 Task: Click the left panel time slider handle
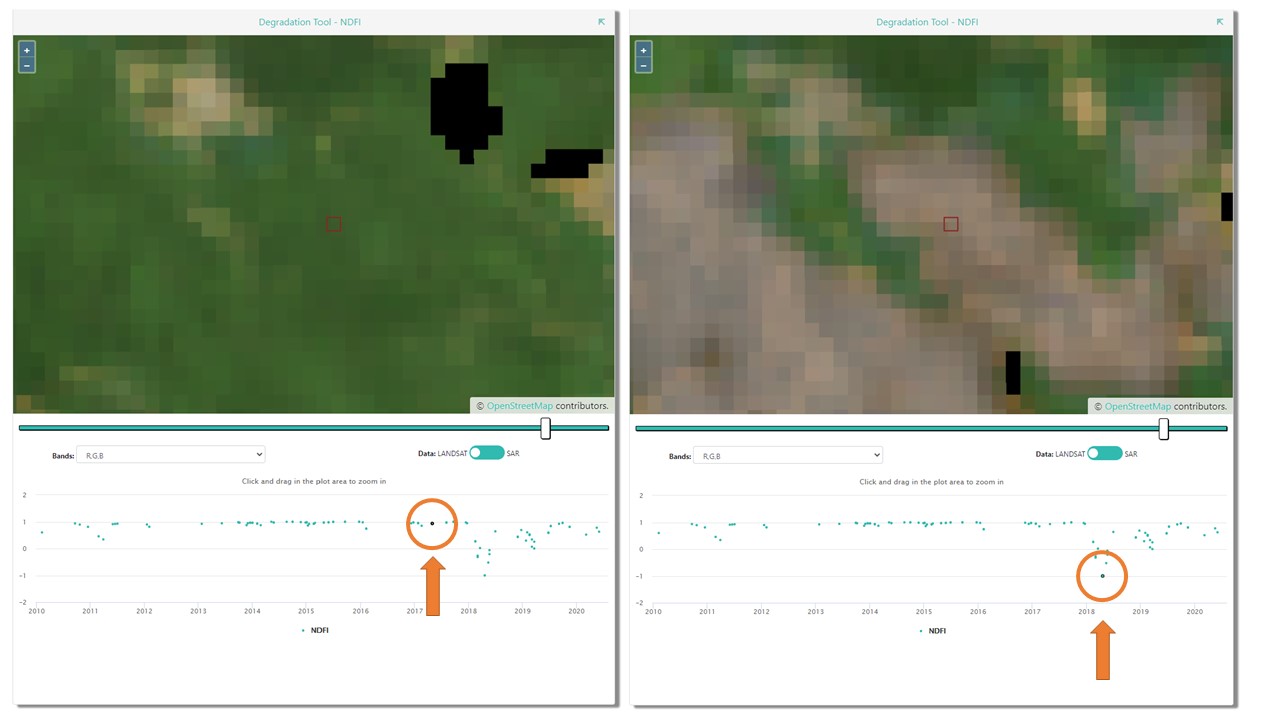pyautogui.click(x=545, y=427)
